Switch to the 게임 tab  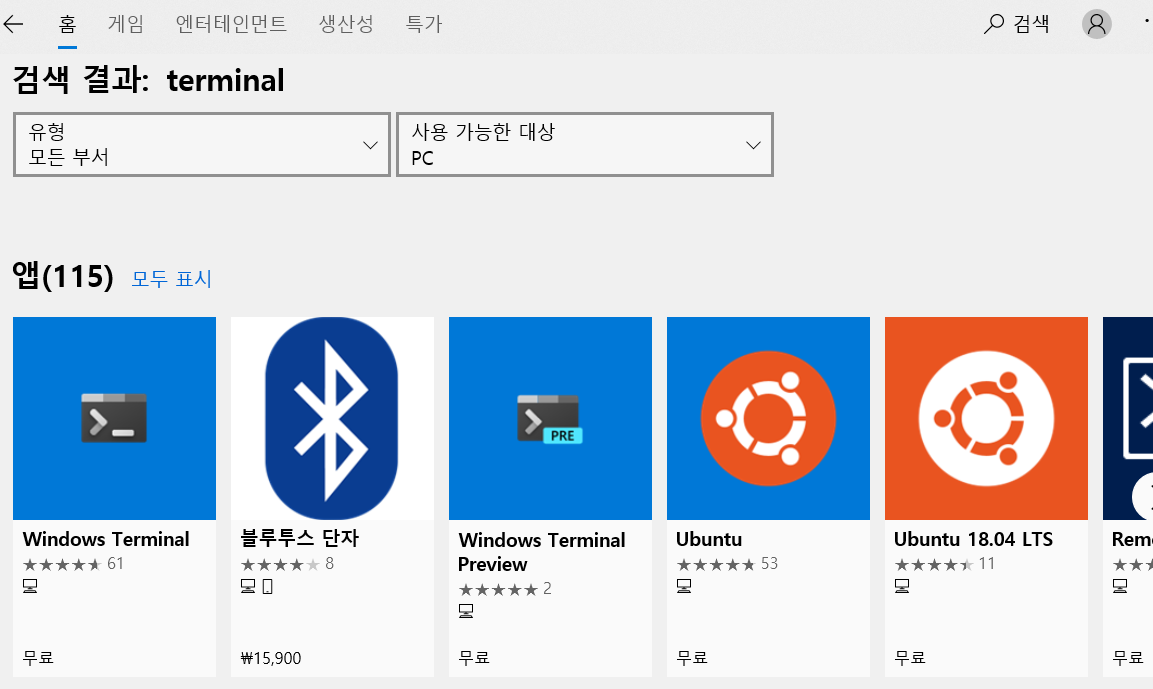coord(126,24)
